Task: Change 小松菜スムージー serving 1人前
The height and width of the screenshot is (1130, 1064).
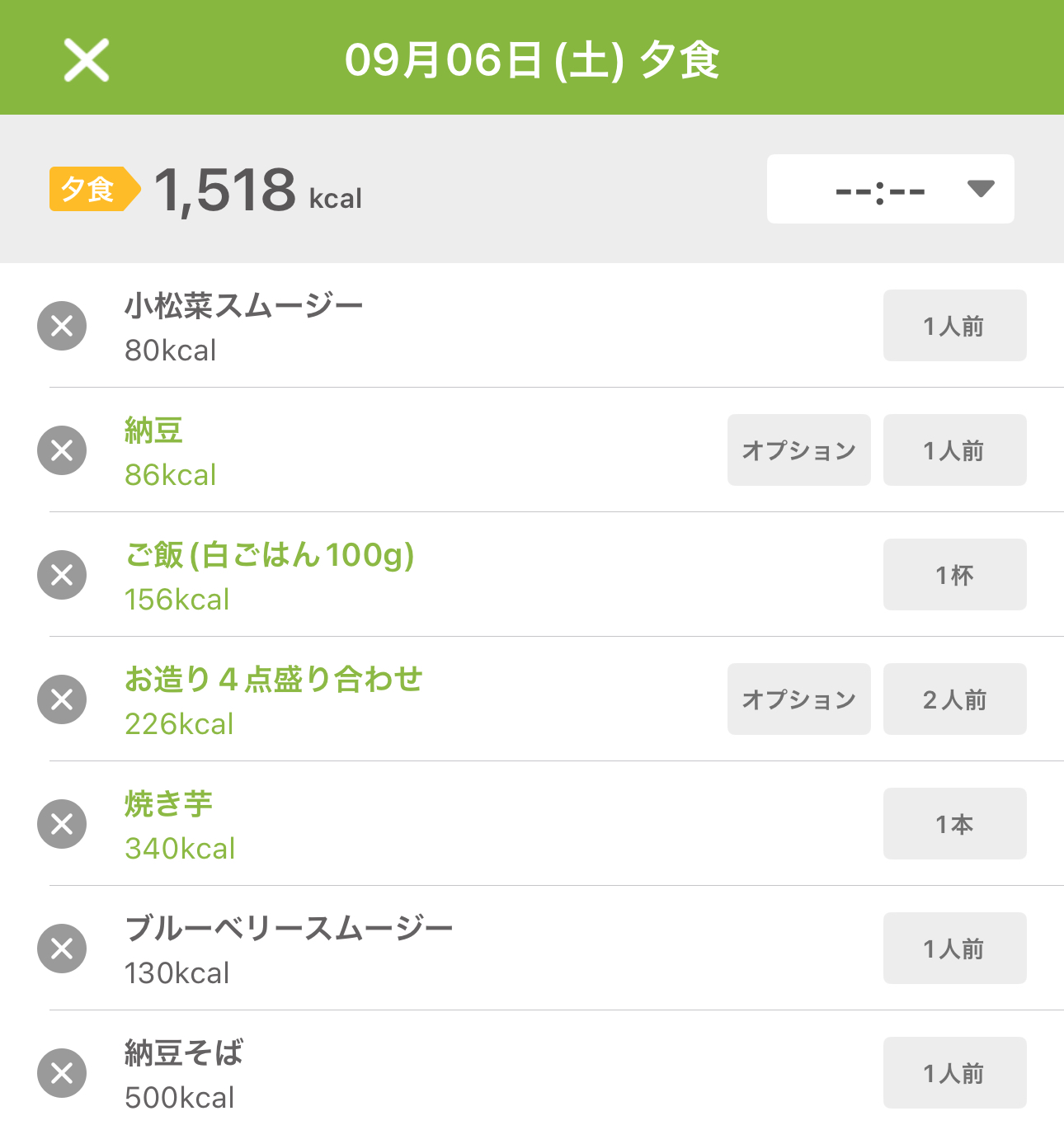Action: (955, 326)
